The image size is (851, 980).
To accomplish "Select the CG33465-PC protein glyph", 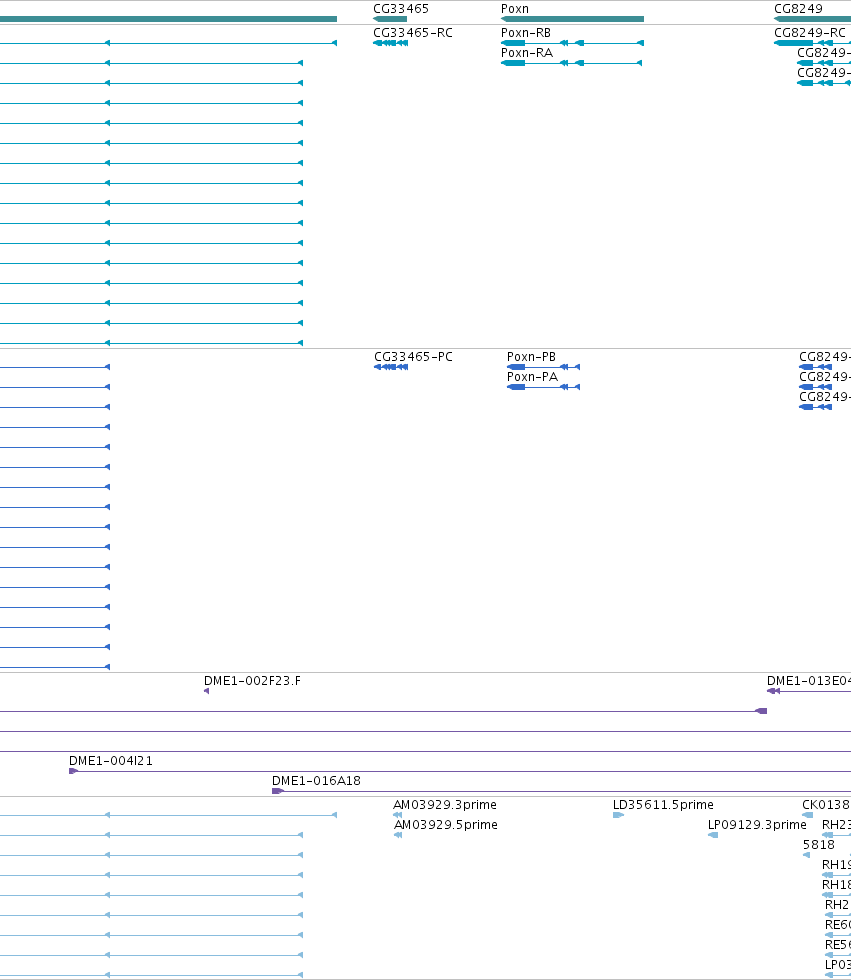I will coord(391,367).
